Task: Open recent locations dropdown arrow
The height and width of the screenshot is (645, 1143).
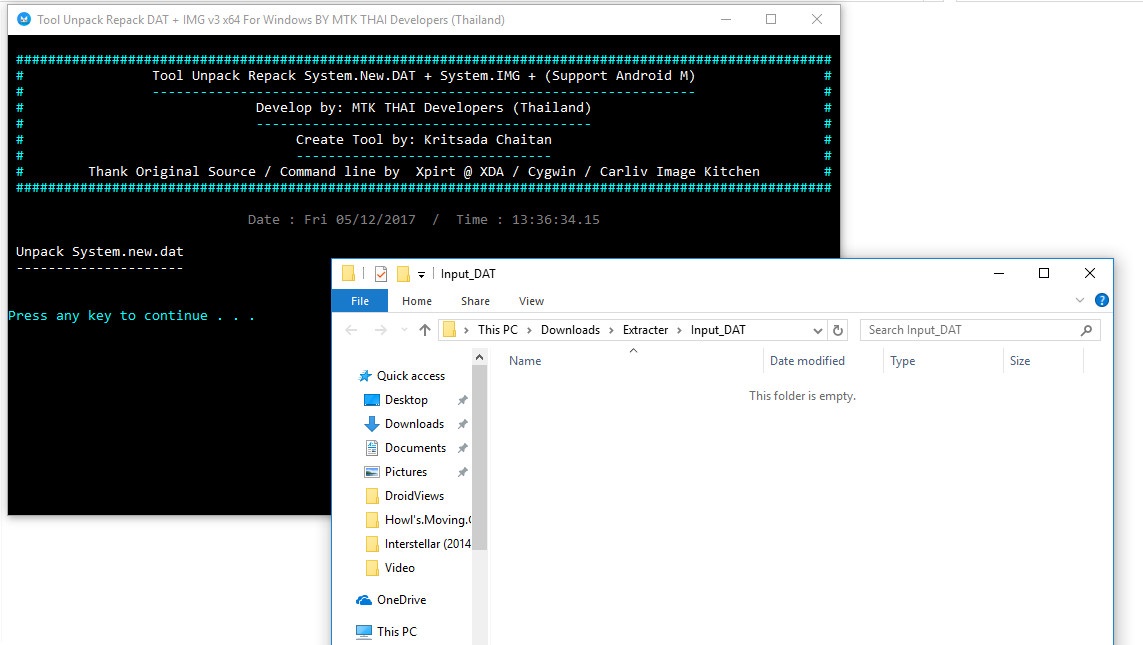Action: [404, 330]
